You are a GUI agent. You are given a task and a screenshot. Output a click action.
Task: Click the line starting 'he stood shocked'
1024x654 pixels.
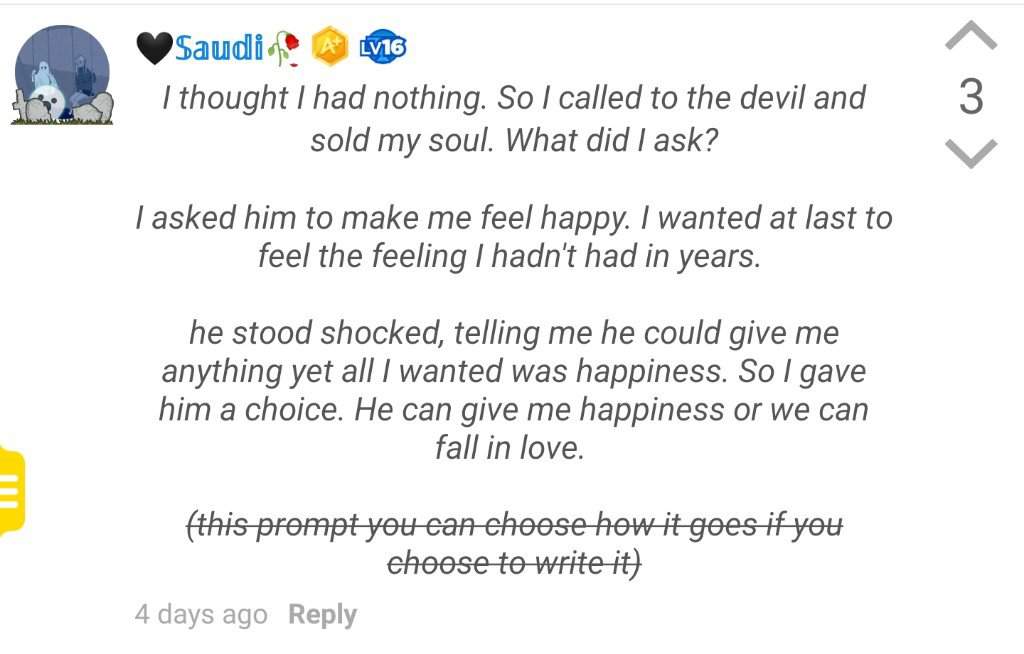click(x=514, y=333)
